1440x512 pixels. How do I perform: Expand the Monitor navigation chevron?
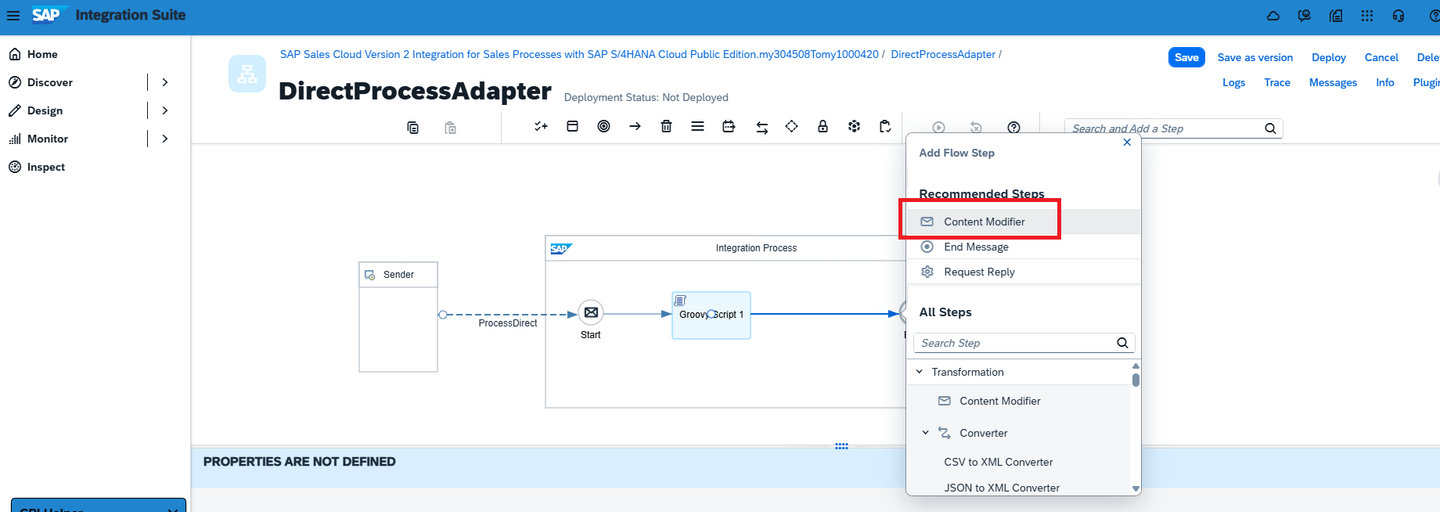(165, 138)
